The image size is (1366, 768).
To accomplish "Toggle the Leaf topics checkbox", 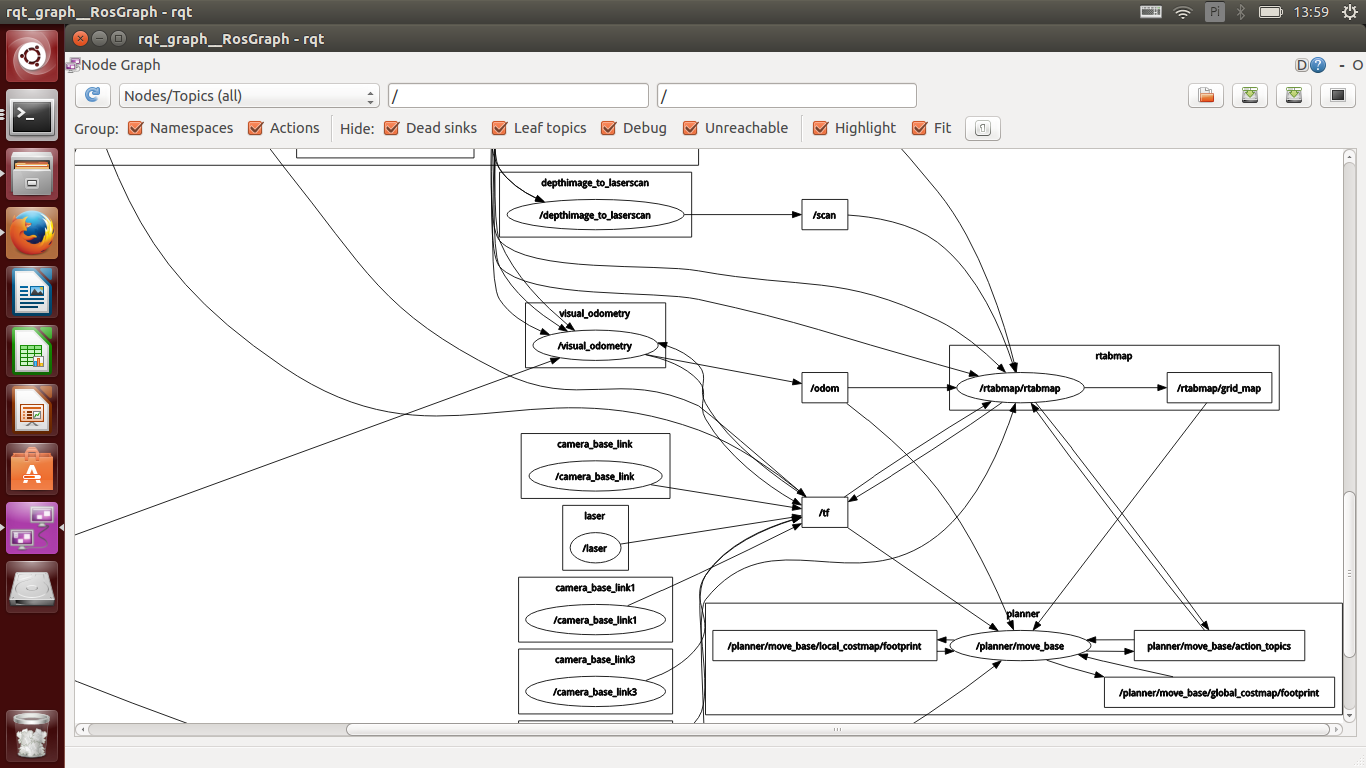I will coord(500,128).
